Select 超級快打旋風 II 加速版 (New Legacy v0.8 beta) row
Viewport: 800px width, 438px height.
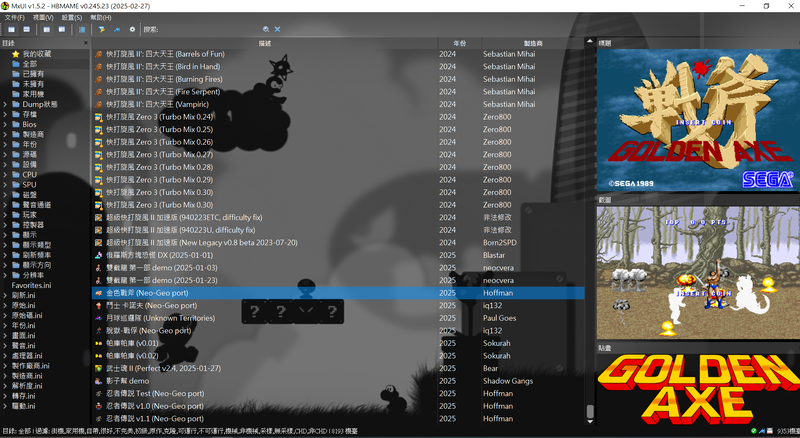[338, 242]
